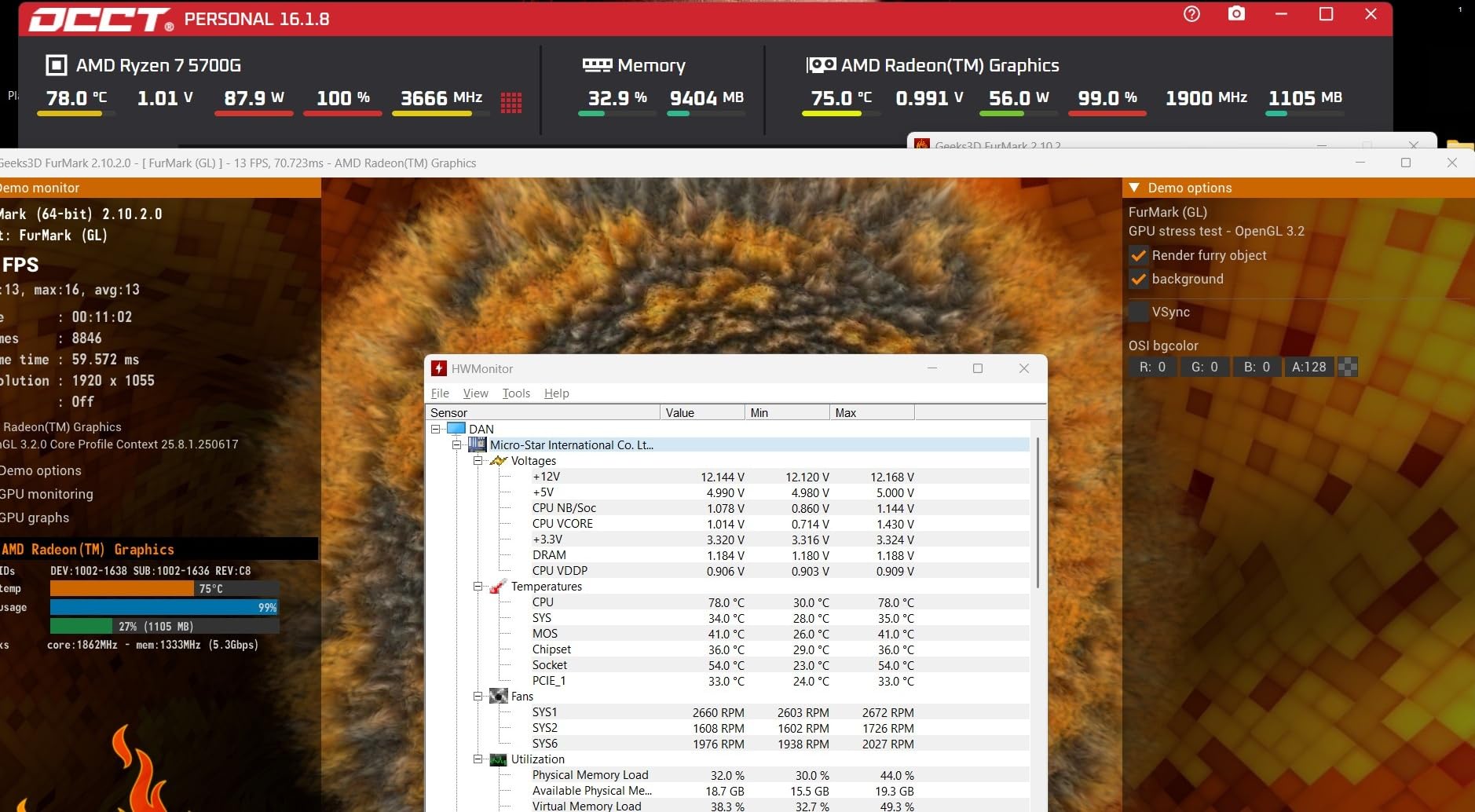Click the HWMonitor app icon in its title bar
This screenshot has height=812, width=1475.
(439, 368)
